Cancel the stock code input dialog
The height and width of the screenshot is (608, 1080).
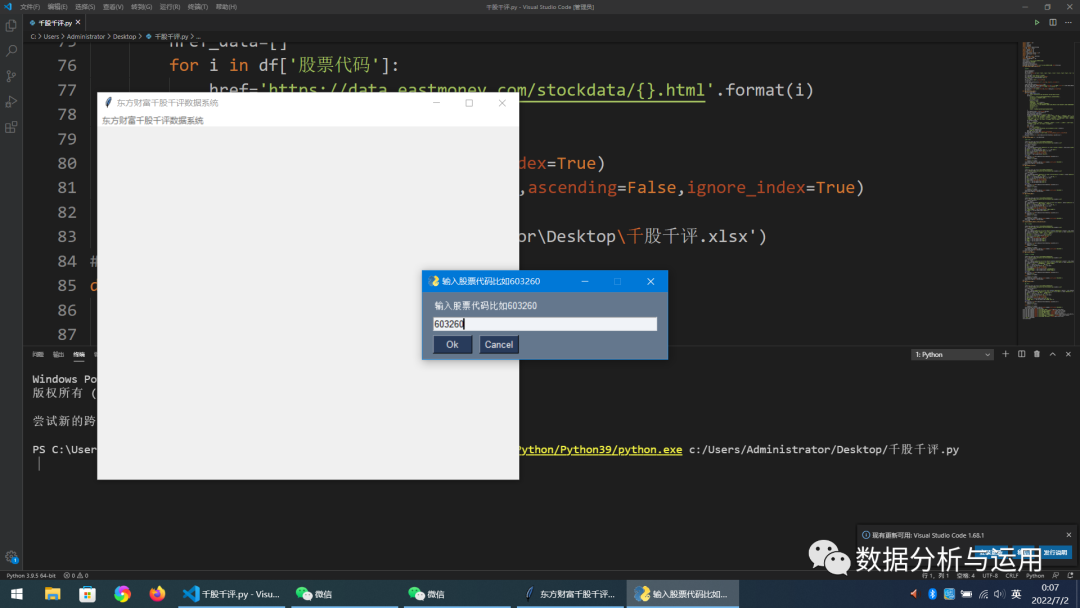(499, 344)
